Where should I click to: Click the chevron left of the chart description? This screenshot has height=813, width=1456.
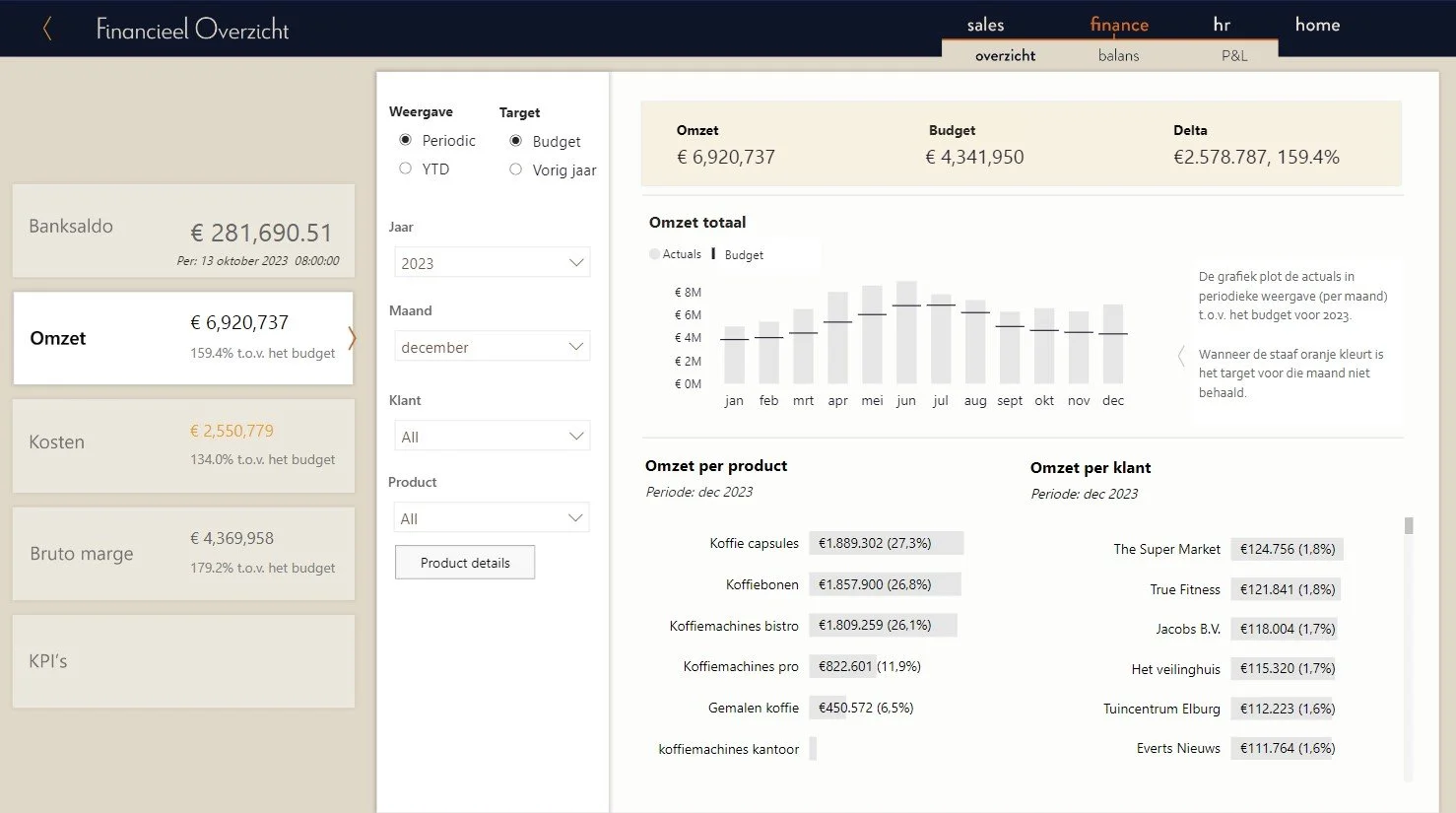pyautogui.click(x=1181, y=356)
